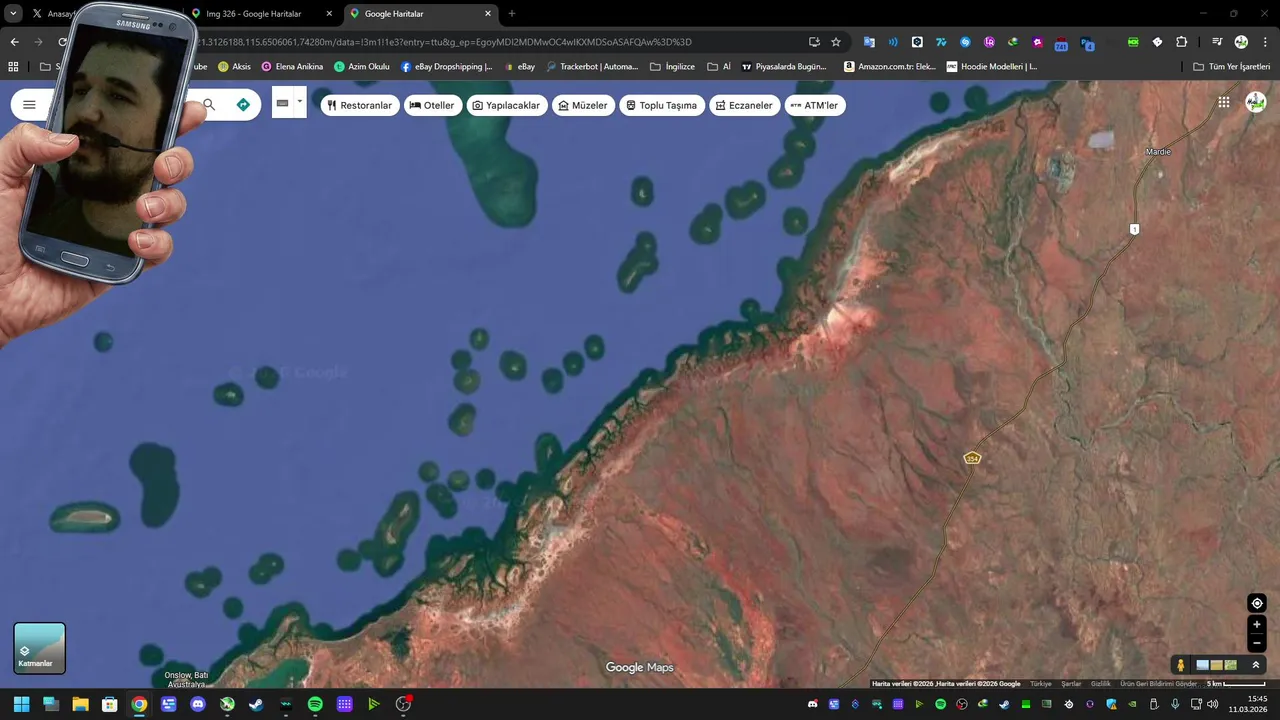The width and height of the screenshot is (1280, 720).
Task: Open the tab search dropdown arrow
Action: (13, 14)
